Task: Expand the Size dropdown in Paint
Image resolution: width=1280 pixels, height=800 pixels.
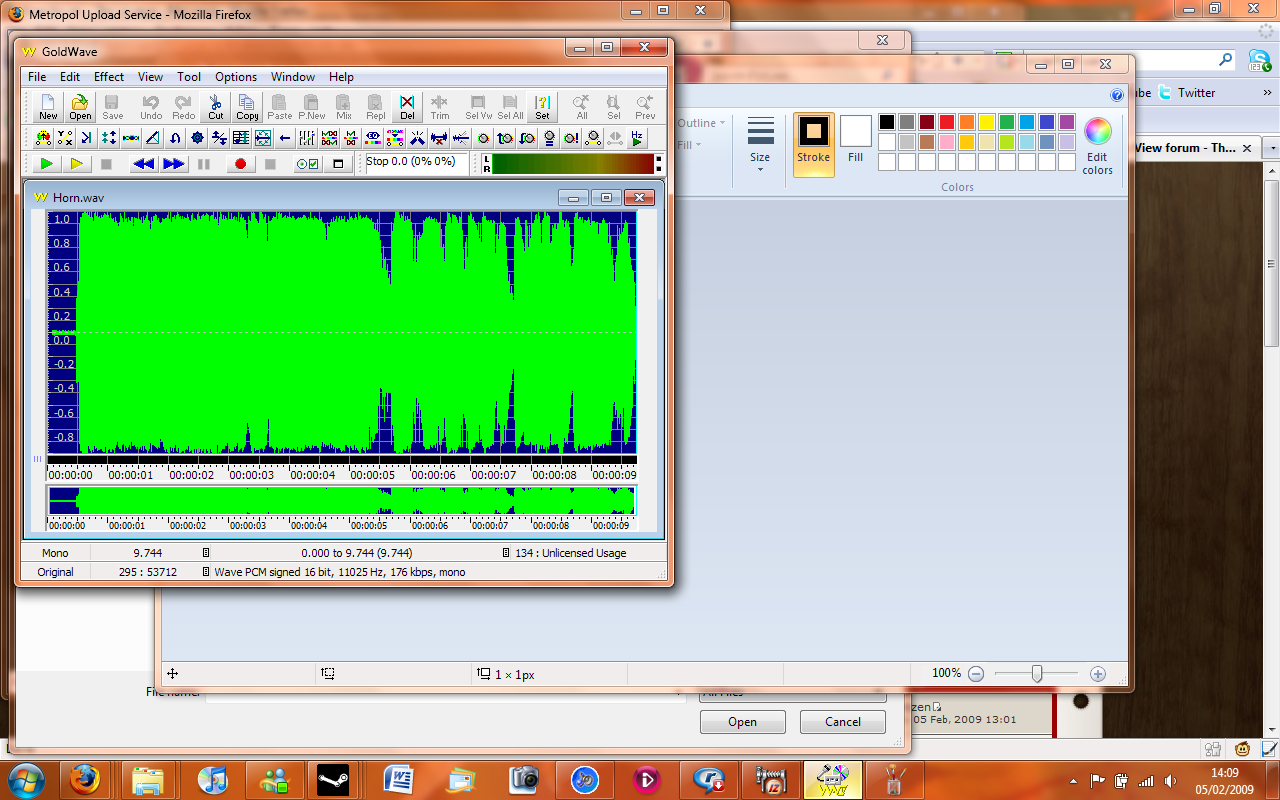Action: click(x=760, y=145)
